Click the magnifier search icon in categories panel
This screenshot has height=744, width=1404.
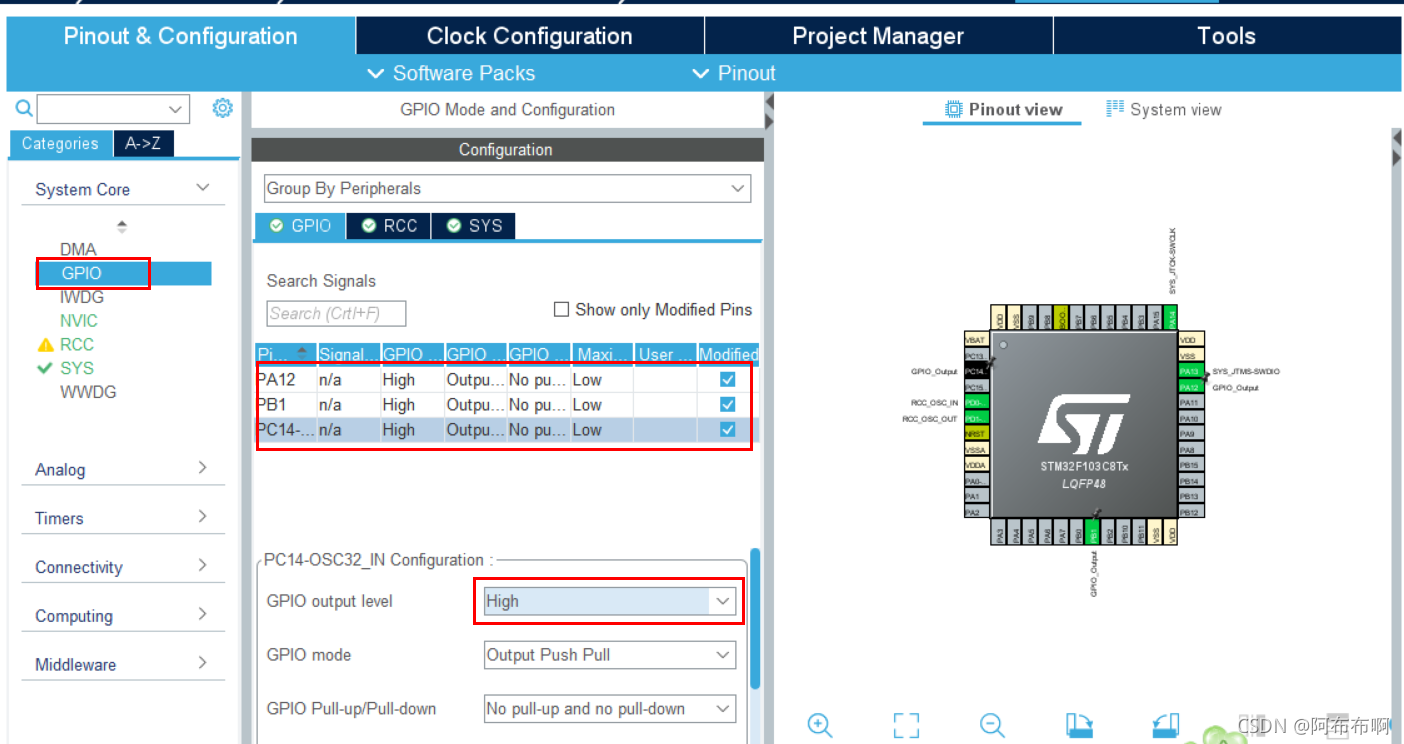pyautogui.click(x=23, y=108)
